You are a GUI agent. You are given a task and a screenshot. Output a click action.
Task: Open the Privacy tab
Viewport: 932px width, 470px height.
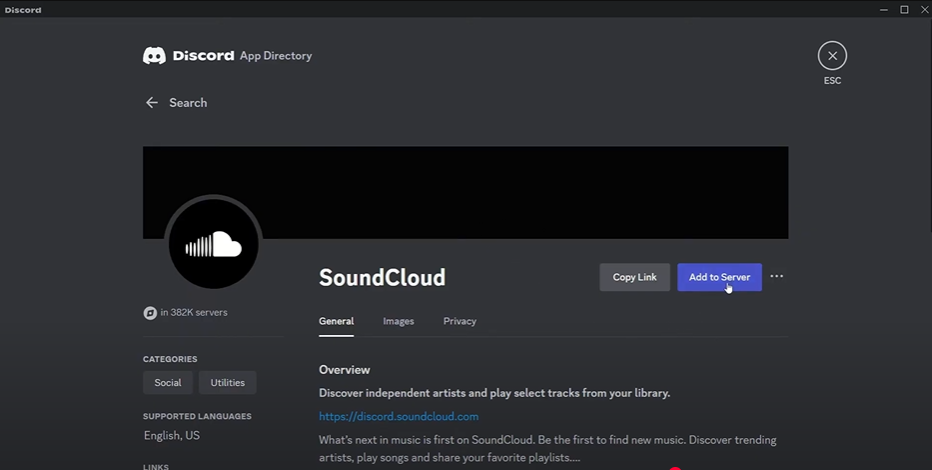pyautogui.click(x=459, y=321)
